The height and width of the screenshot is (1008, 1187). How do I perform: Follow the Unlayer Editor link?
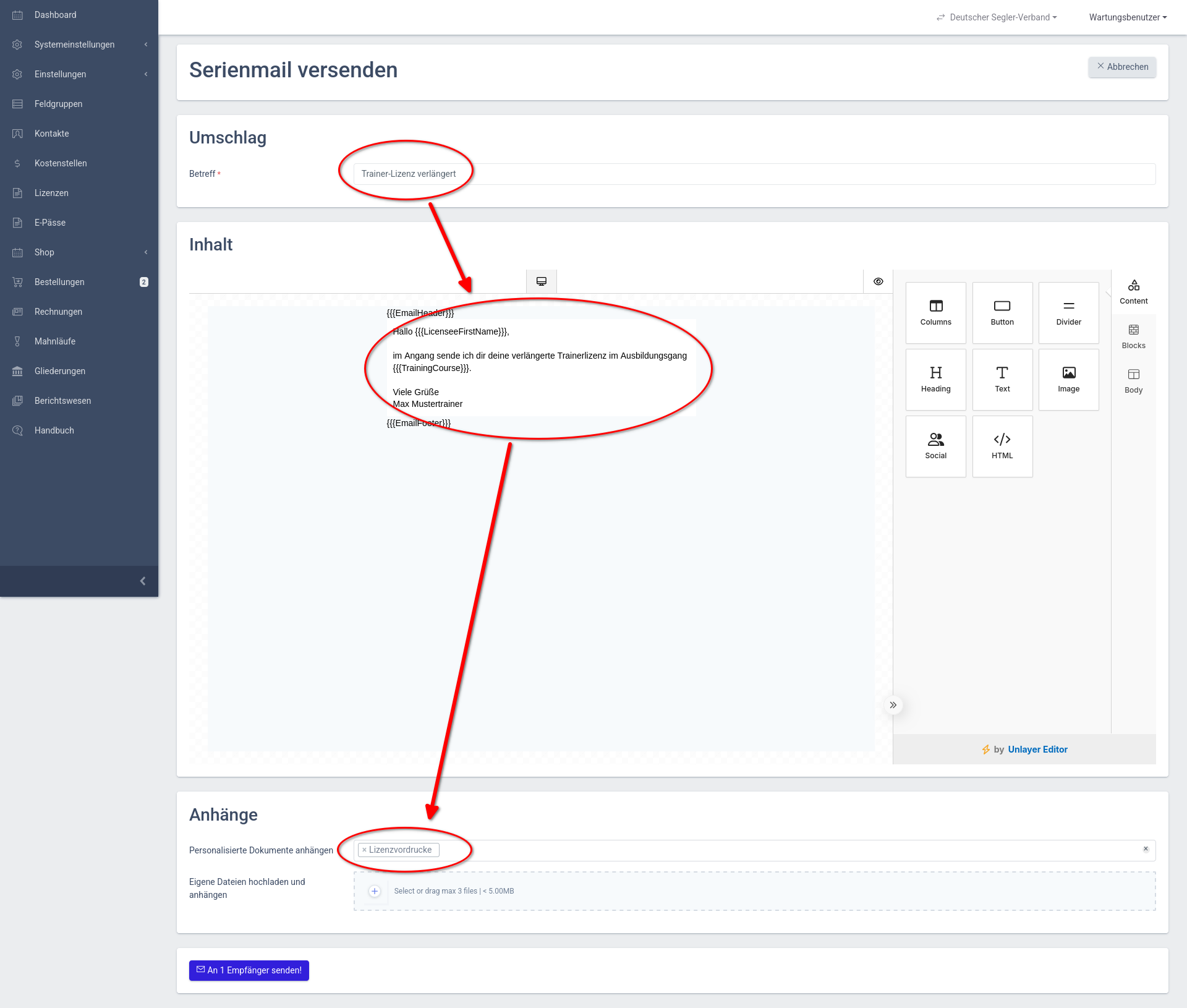click(1037, 750)
